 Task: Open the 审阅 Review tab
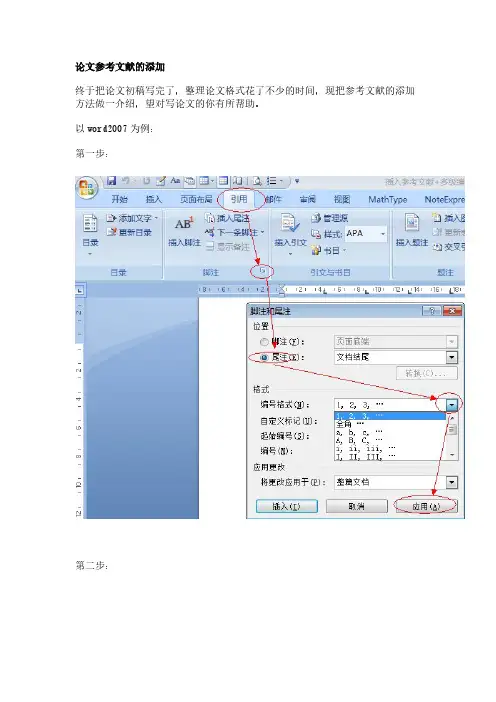[308, 200]
